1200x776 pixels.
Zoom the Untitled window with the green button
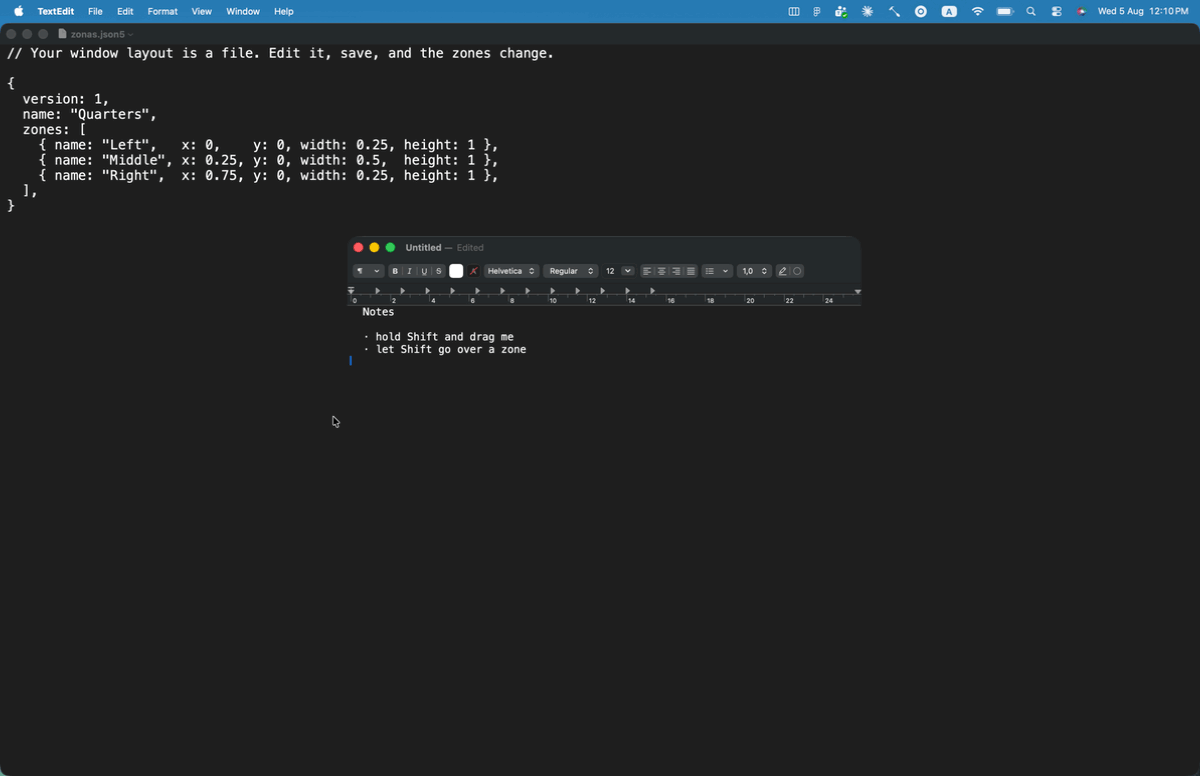(390, 247)
